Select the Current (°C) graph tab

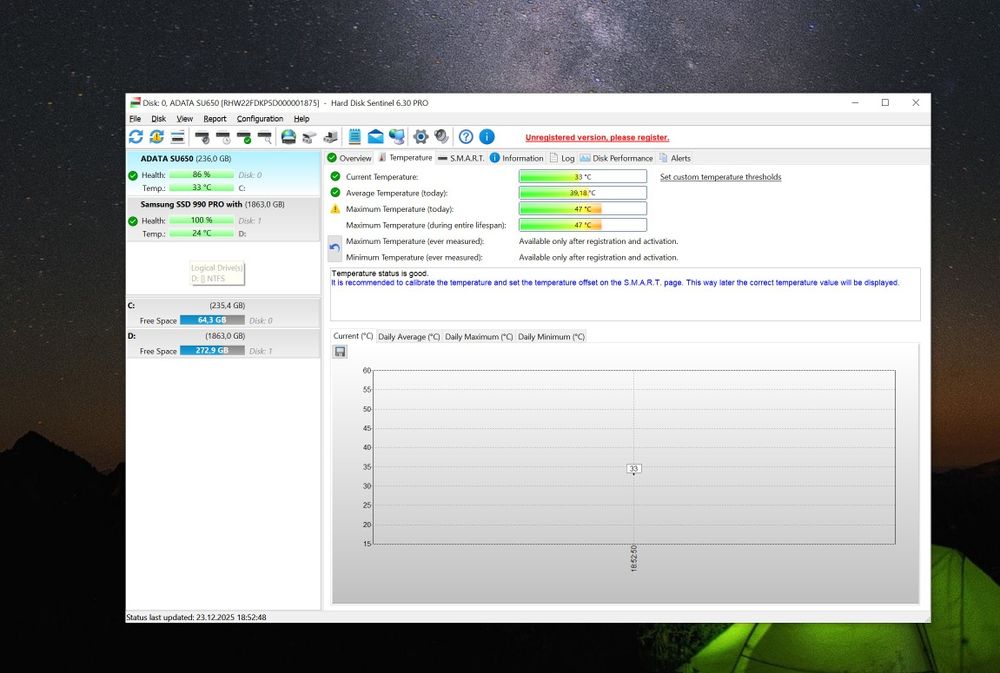(x=353, y=336)
